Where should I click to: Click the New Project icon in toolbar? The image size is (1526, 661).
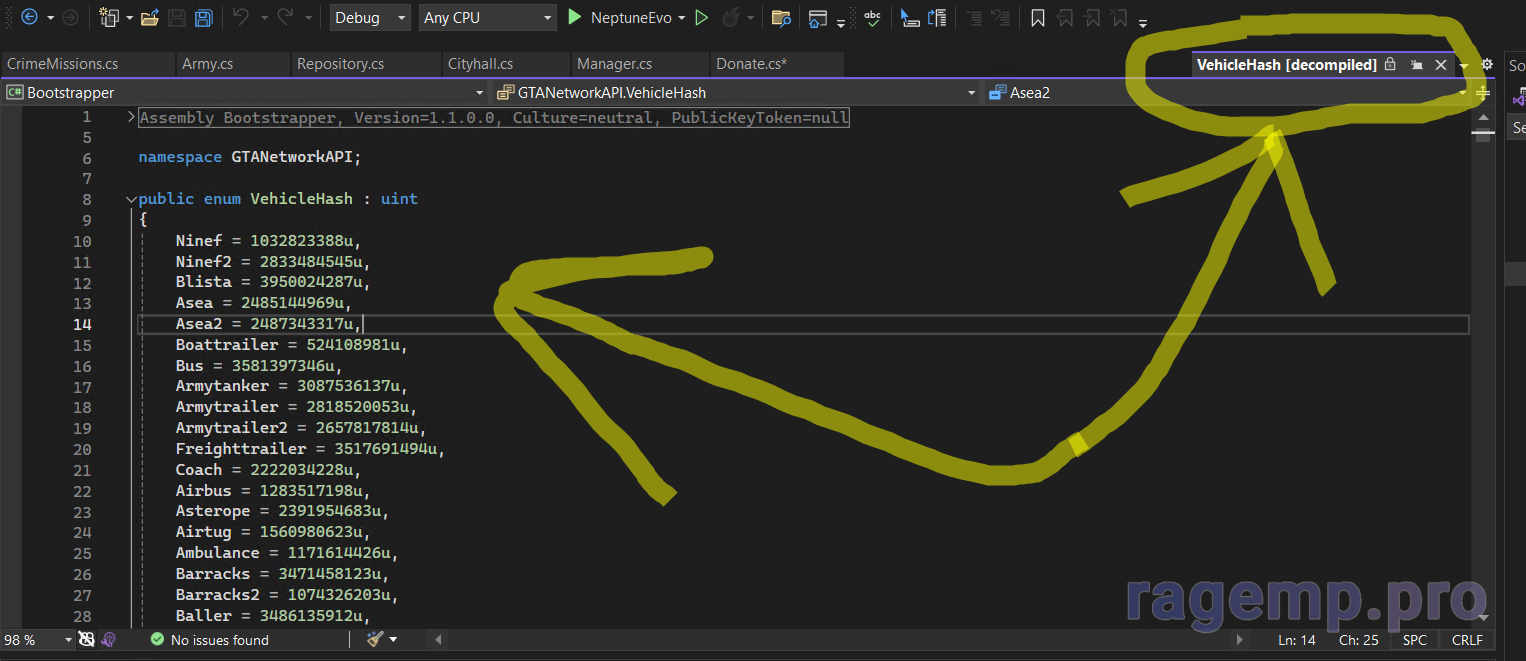pyautogui.click(x=110, y=17)
